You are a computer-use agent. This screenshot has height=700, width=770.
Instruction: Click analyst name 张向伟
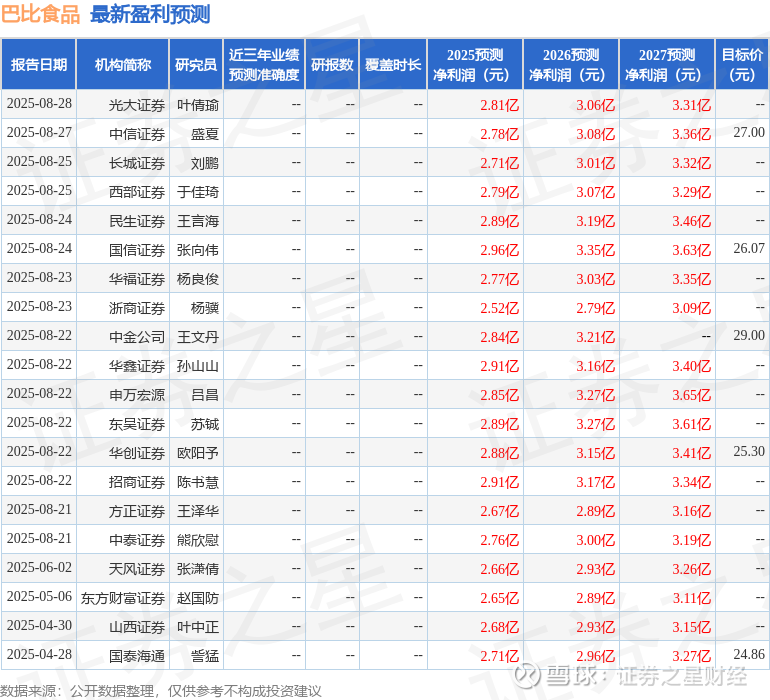[x=197, y=250]
